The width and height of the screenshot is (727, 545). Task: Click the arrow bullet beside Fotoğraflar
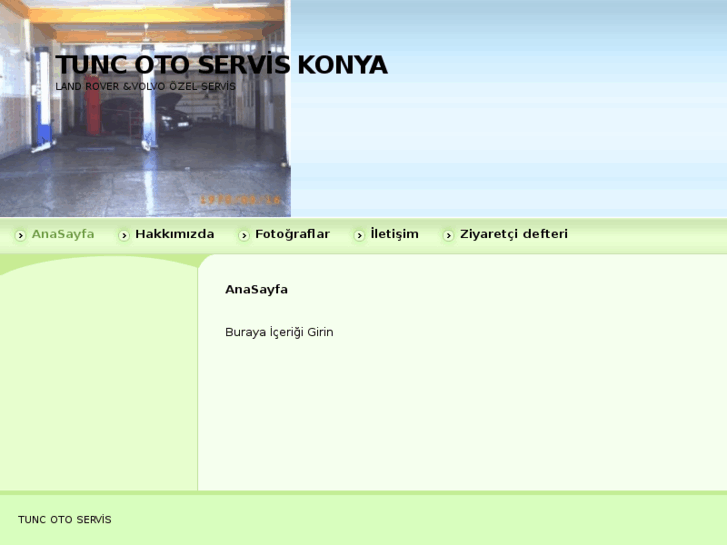click(x=244, y=236)
